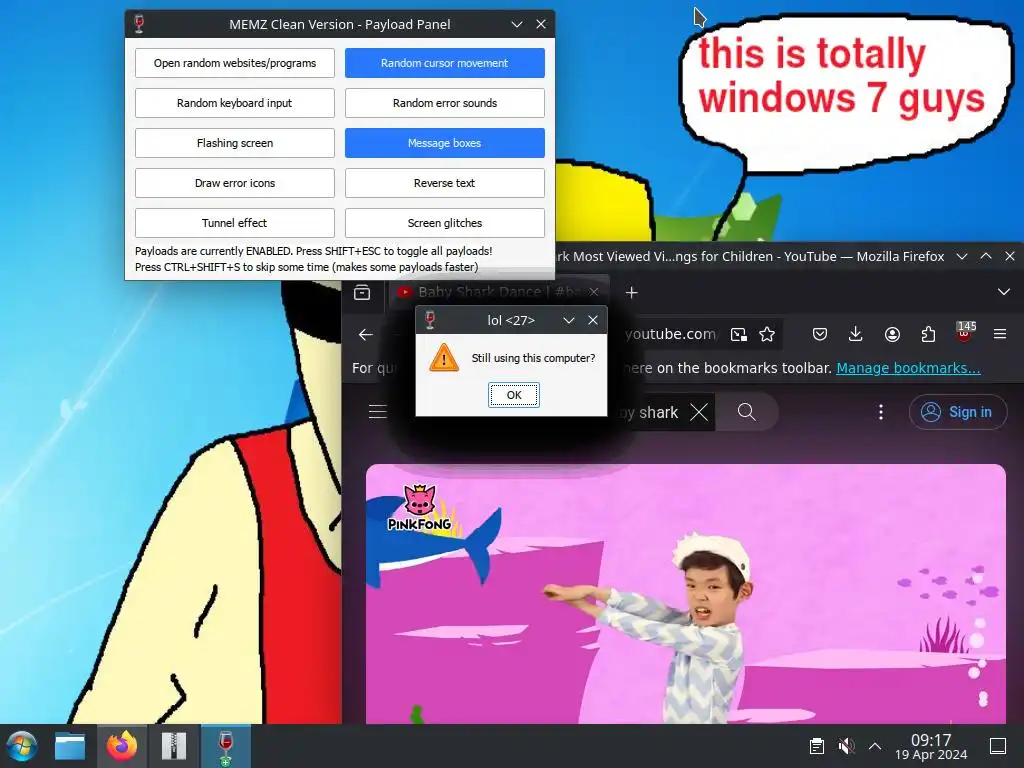Image resolution: width=1024 pixels, height=768 pixels.
Task: Disable Message boxes payload
Action: pos(445,143)
